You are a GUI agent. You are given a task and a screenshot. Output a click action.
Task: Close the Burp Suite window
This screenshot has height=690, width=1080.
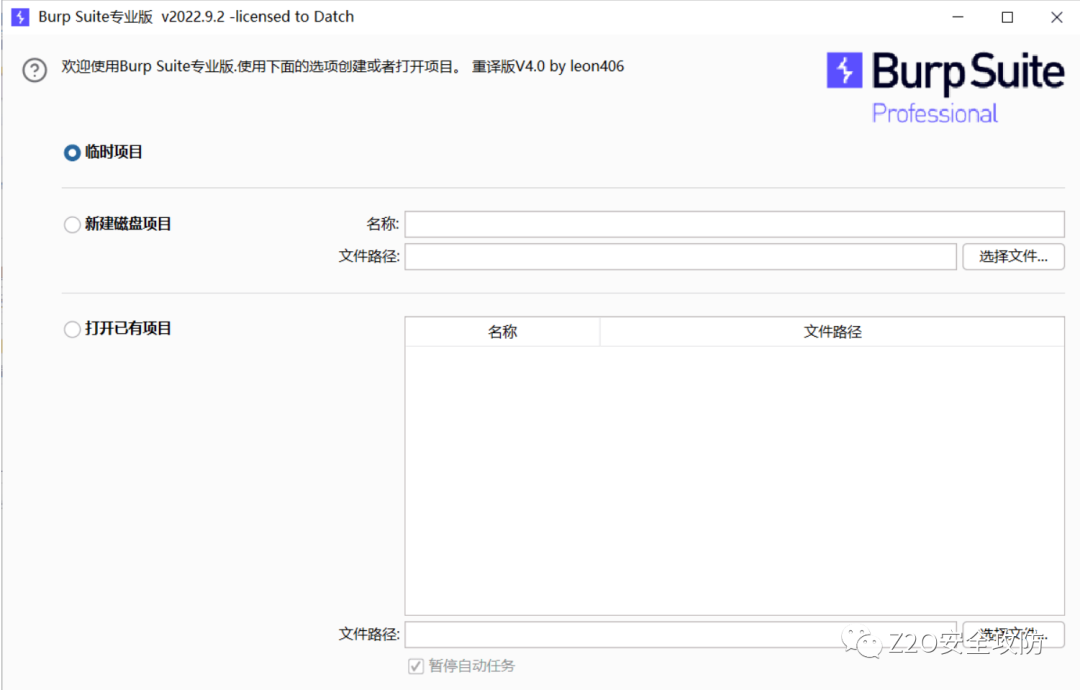(x=1057, y=17)
